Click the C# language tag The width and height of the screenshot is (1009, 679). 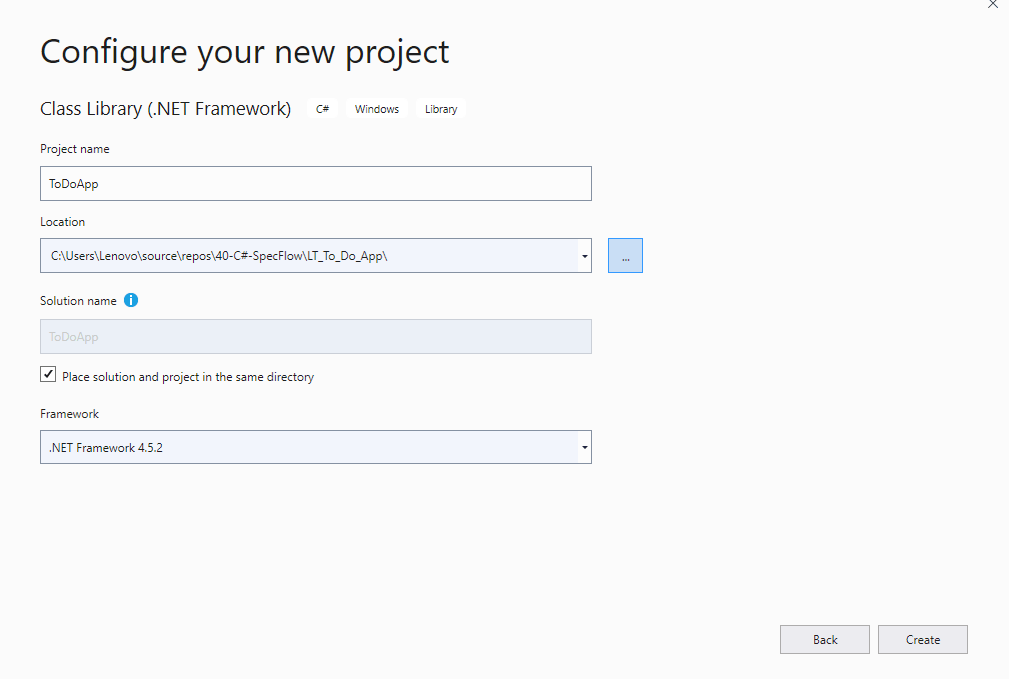[x=323, y=109]
